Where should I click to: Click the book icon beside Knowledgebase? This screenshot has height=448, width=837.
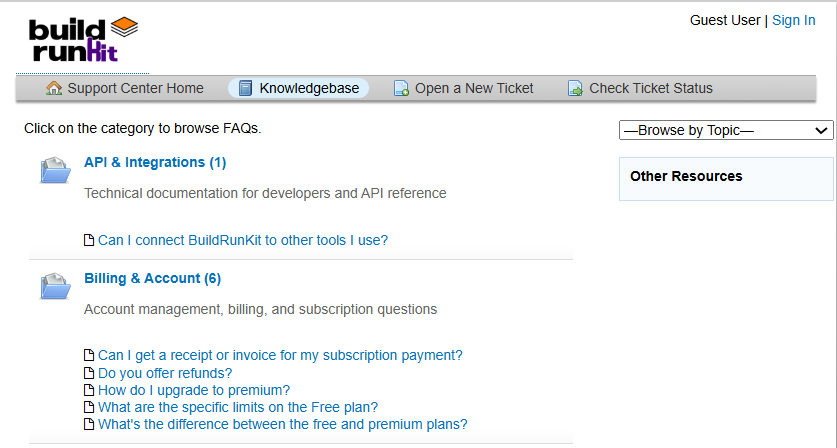[x=245, y=88]
